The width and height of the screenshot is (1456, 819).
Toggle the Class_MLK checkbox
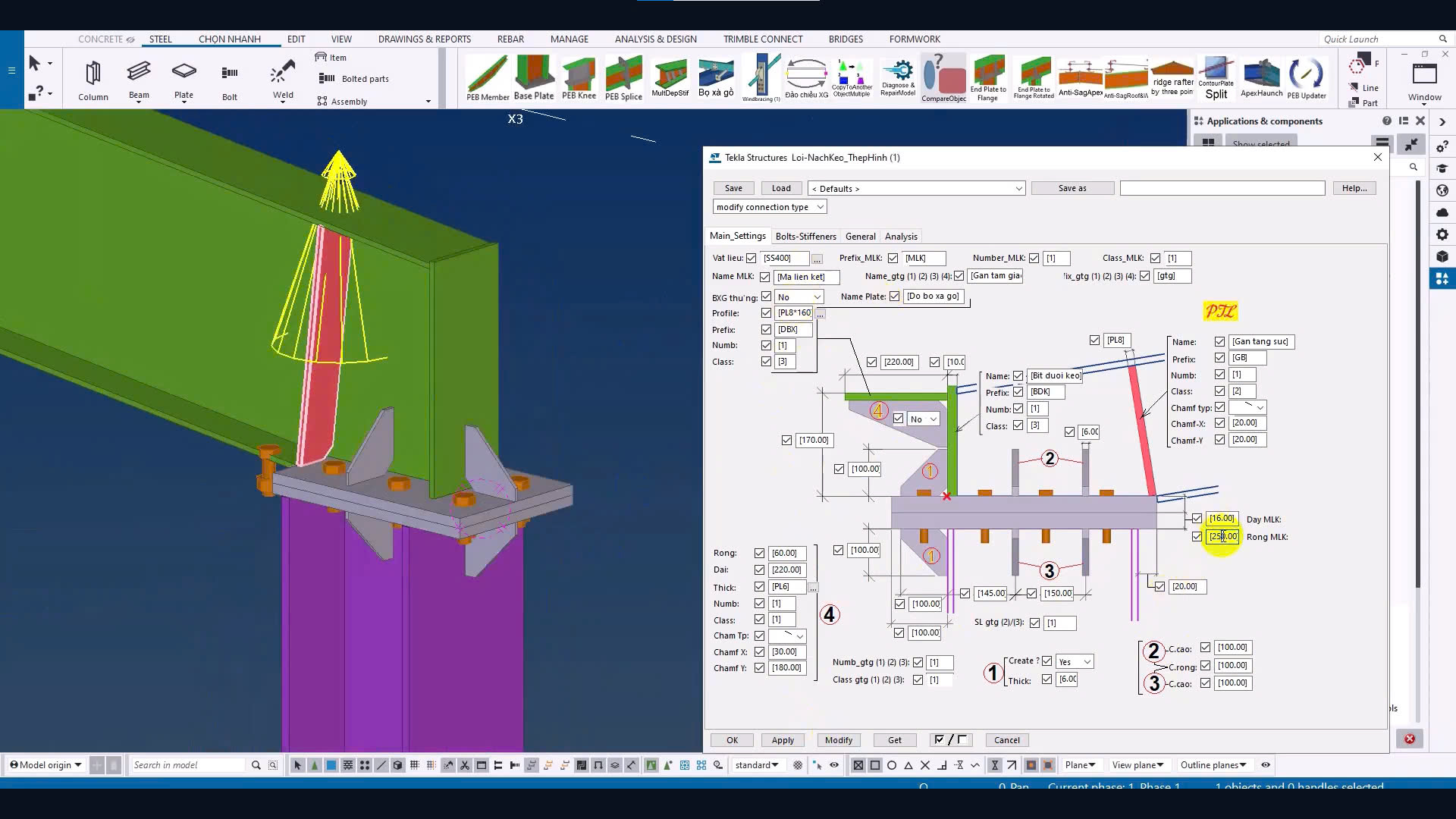pos(1155,259)
